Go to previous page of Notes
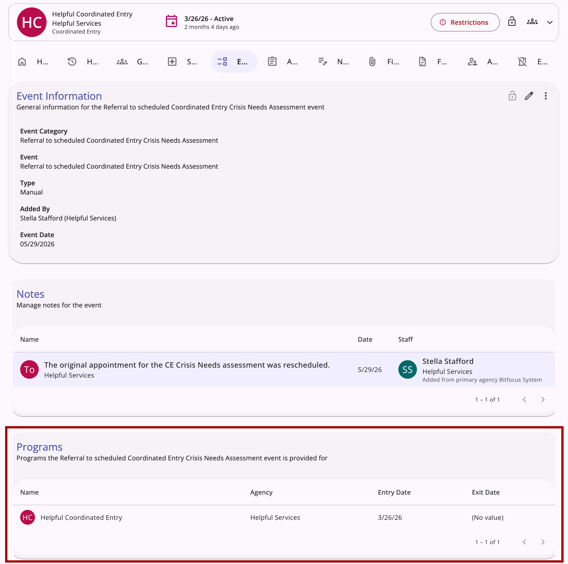This screenshot has height=564, width=568. click(x=524, y=400)
